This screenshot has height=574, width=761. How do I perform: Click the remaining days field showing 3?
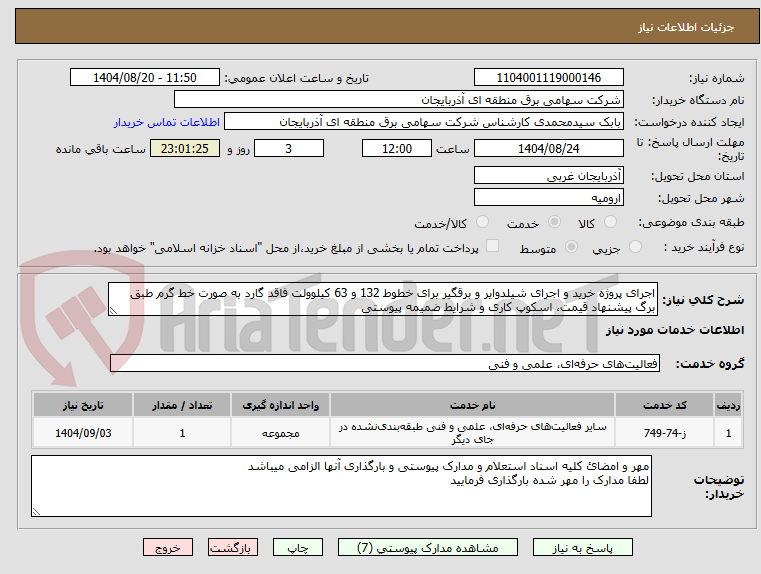[289, 148]
